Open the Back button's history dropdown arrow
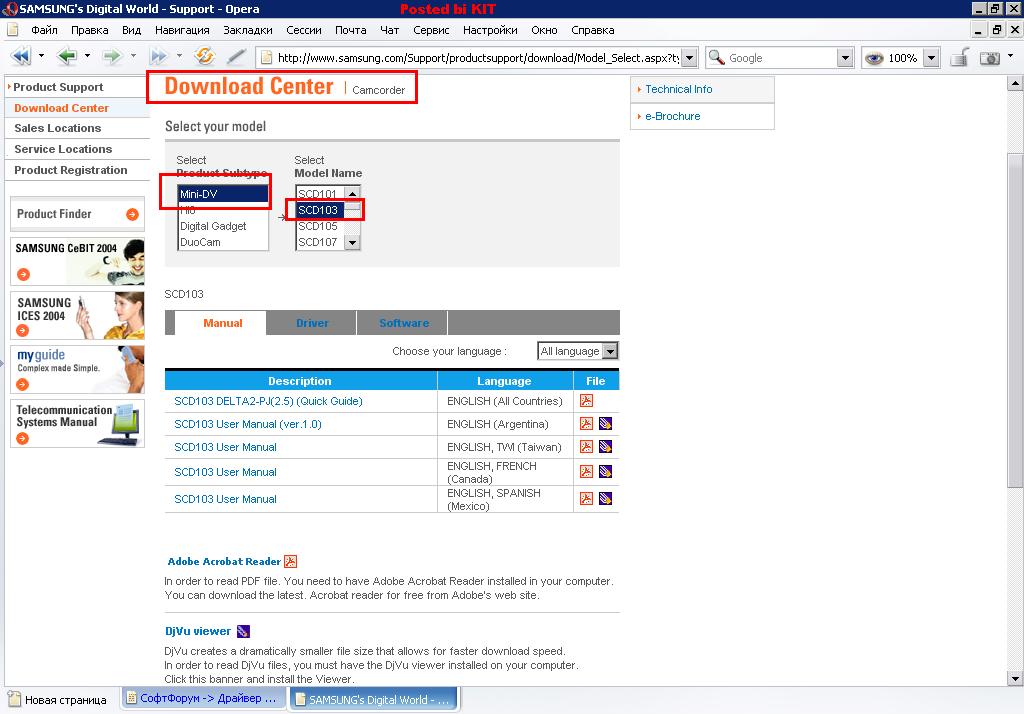Screen dimensions: 1024x714 (x=88, y=56)
